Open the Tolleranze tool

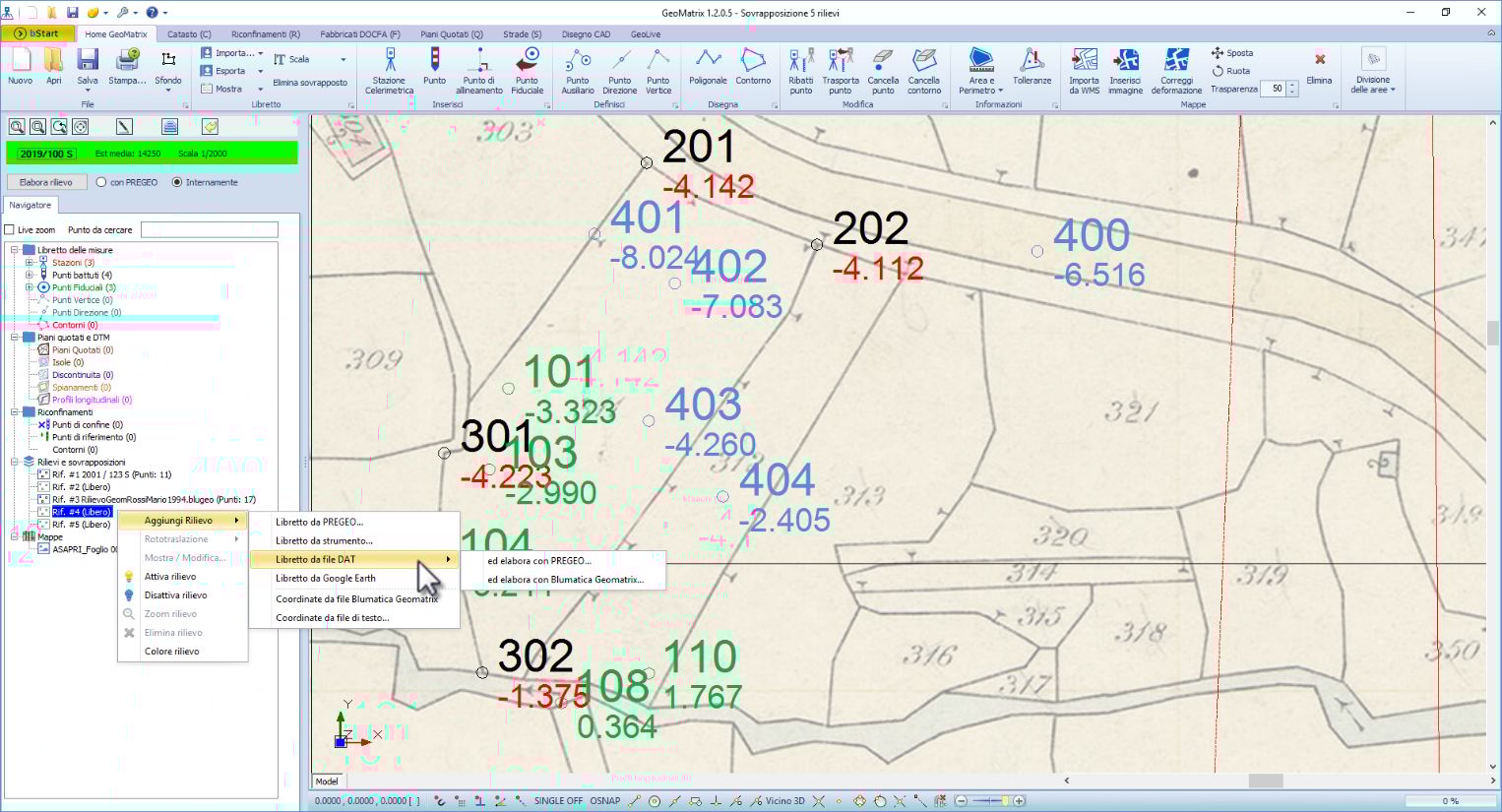1032,69
